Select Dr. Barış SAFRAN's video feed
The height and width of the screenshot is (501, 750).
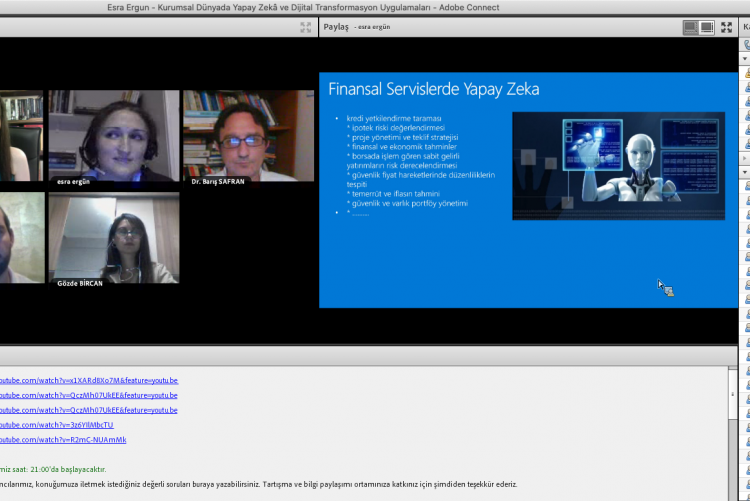pyautogui.click(x=248, y=136)
